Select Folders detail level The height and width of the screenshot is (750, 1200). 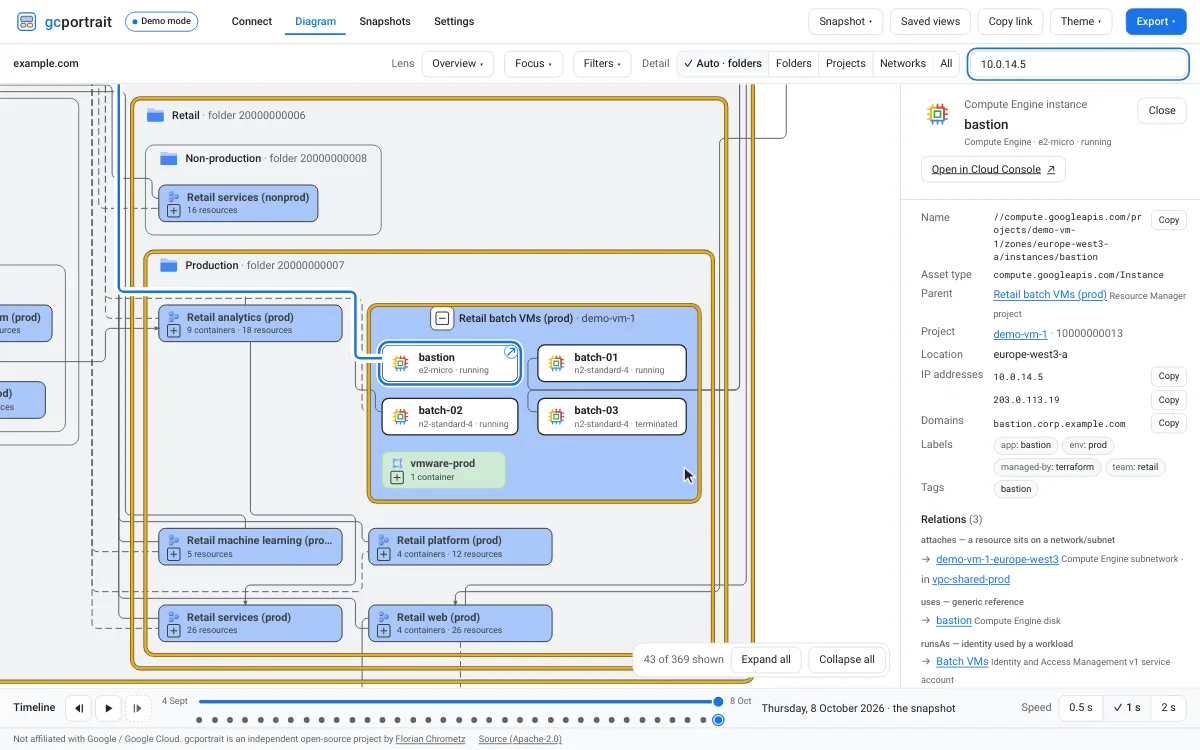coord(794,64)
